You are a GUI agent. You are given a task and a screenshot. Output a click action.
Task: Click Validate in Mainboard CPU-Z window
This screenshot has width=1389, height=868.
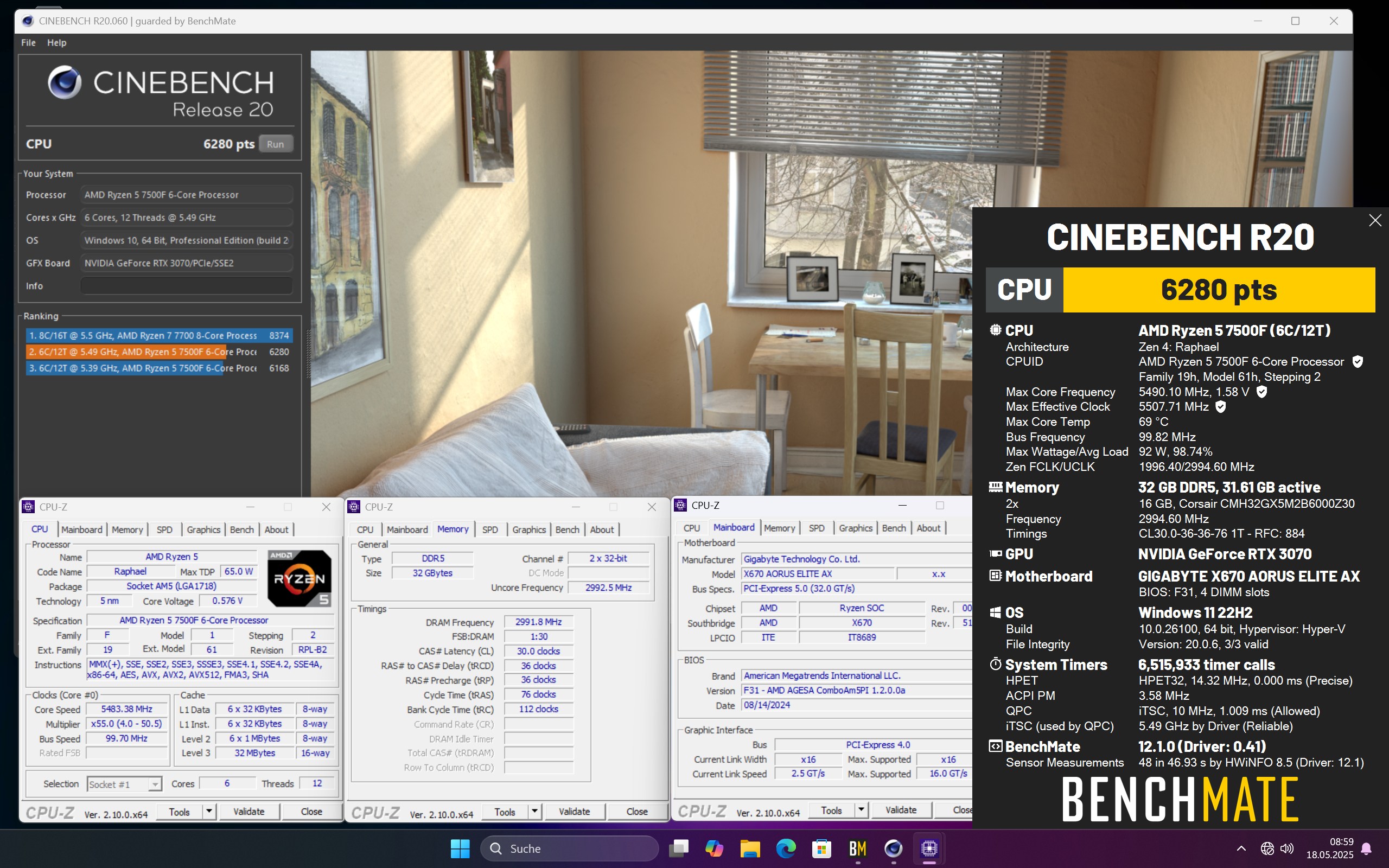901,810
